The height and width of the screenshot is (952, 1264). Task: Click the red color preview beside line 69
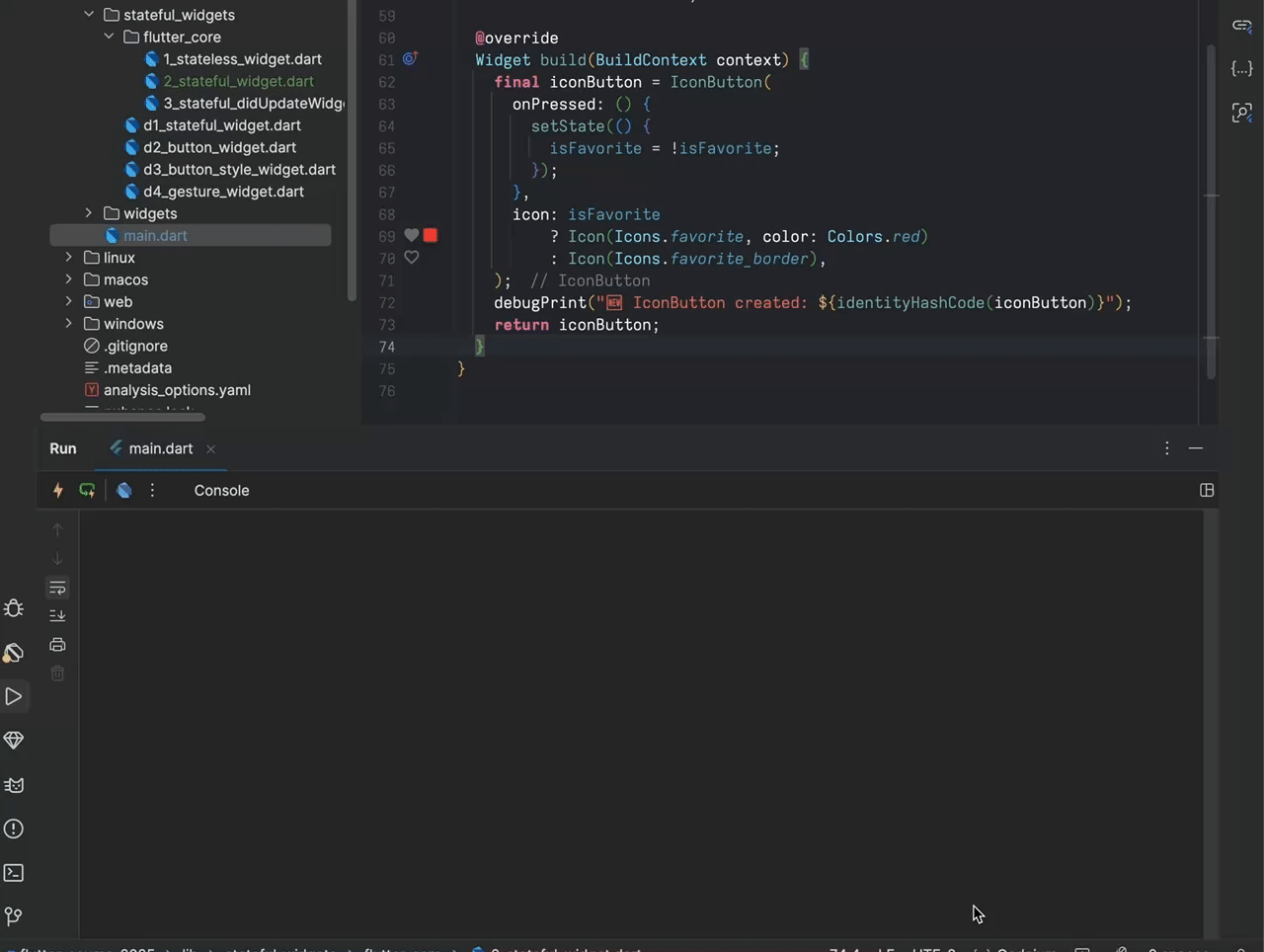[x=430, y=235]
